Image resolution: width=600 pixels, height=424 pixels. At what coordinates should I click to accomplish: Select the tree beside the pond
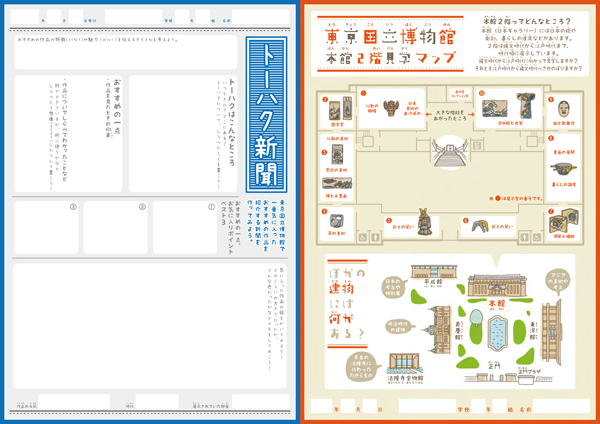[476, 318]
